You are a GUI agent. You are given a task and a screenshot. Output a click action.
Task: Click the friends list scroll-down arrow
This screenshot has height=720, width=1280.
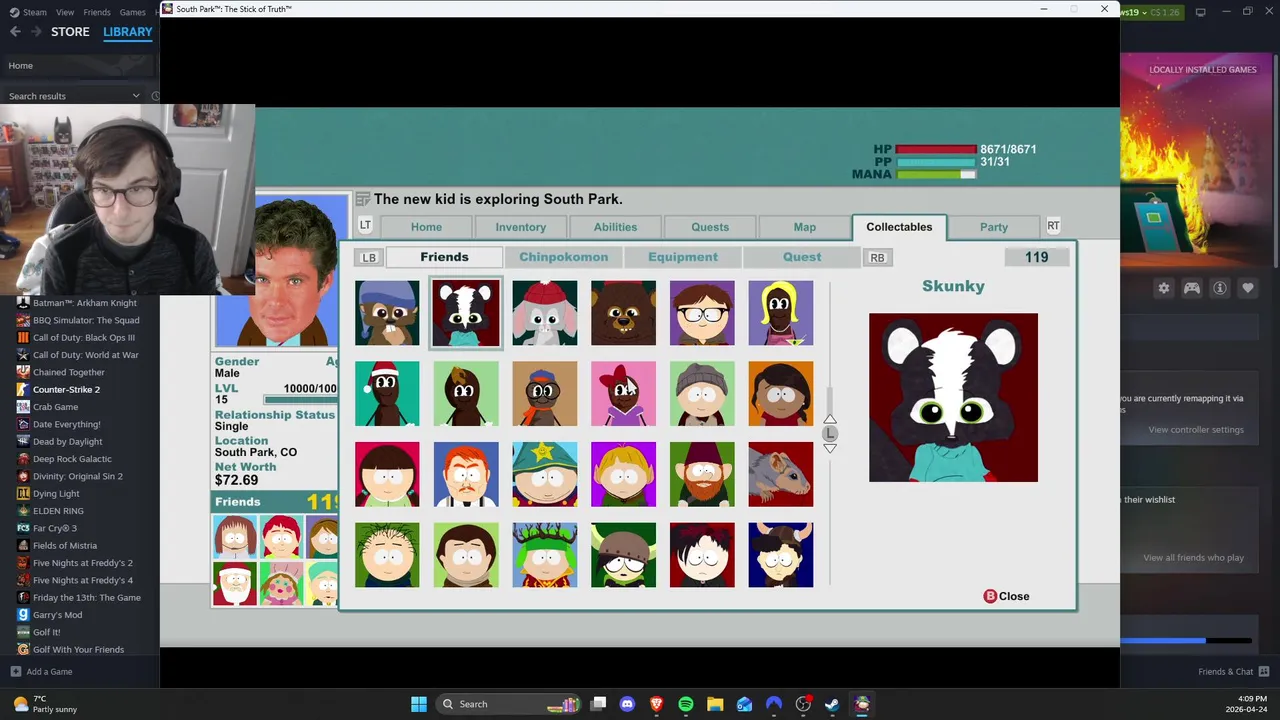click(x=829, y=448)
